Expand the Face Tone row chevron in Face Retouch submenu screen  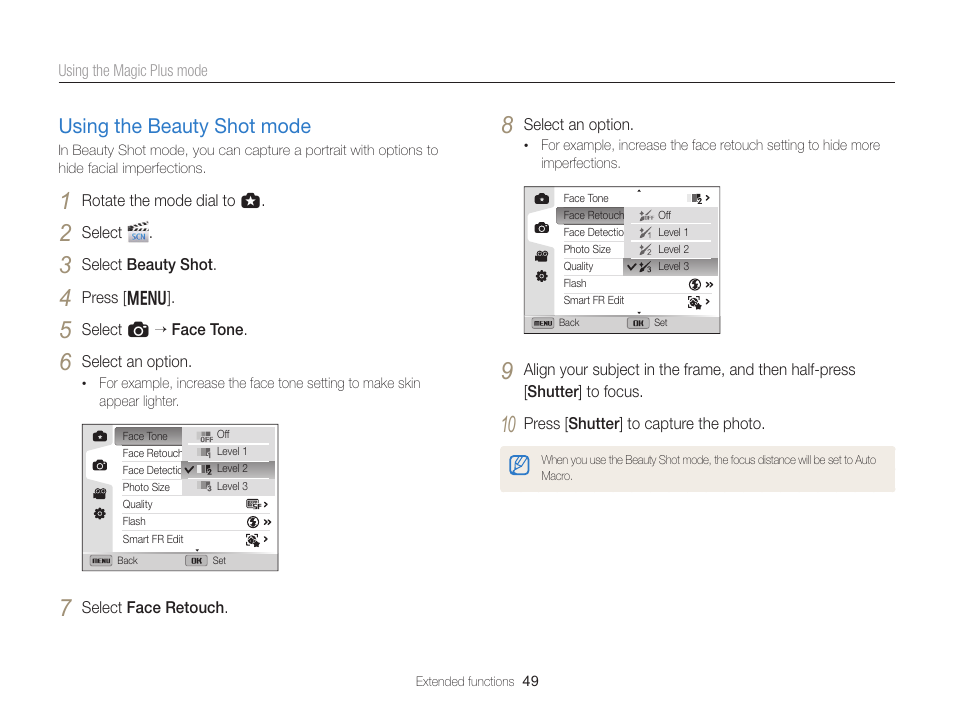tap(708, 198)
